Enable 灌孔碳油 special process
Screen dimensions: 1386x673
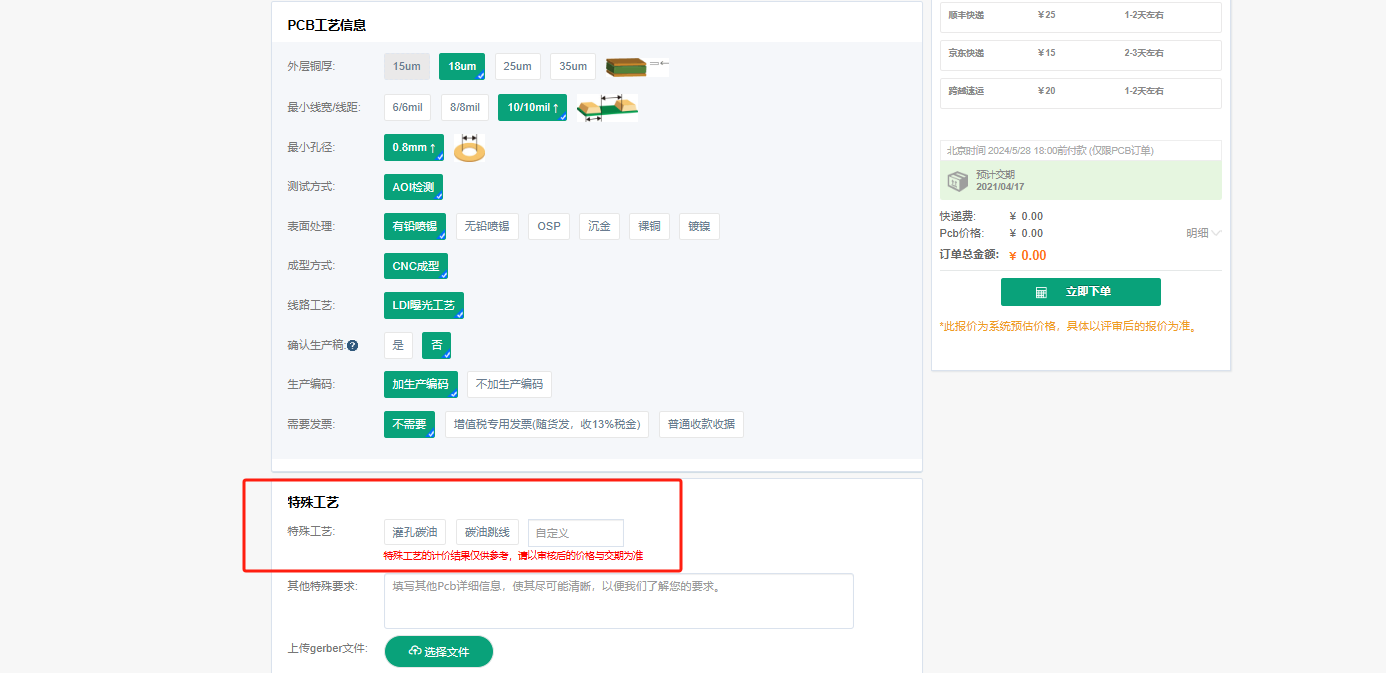tap(414, 532)
